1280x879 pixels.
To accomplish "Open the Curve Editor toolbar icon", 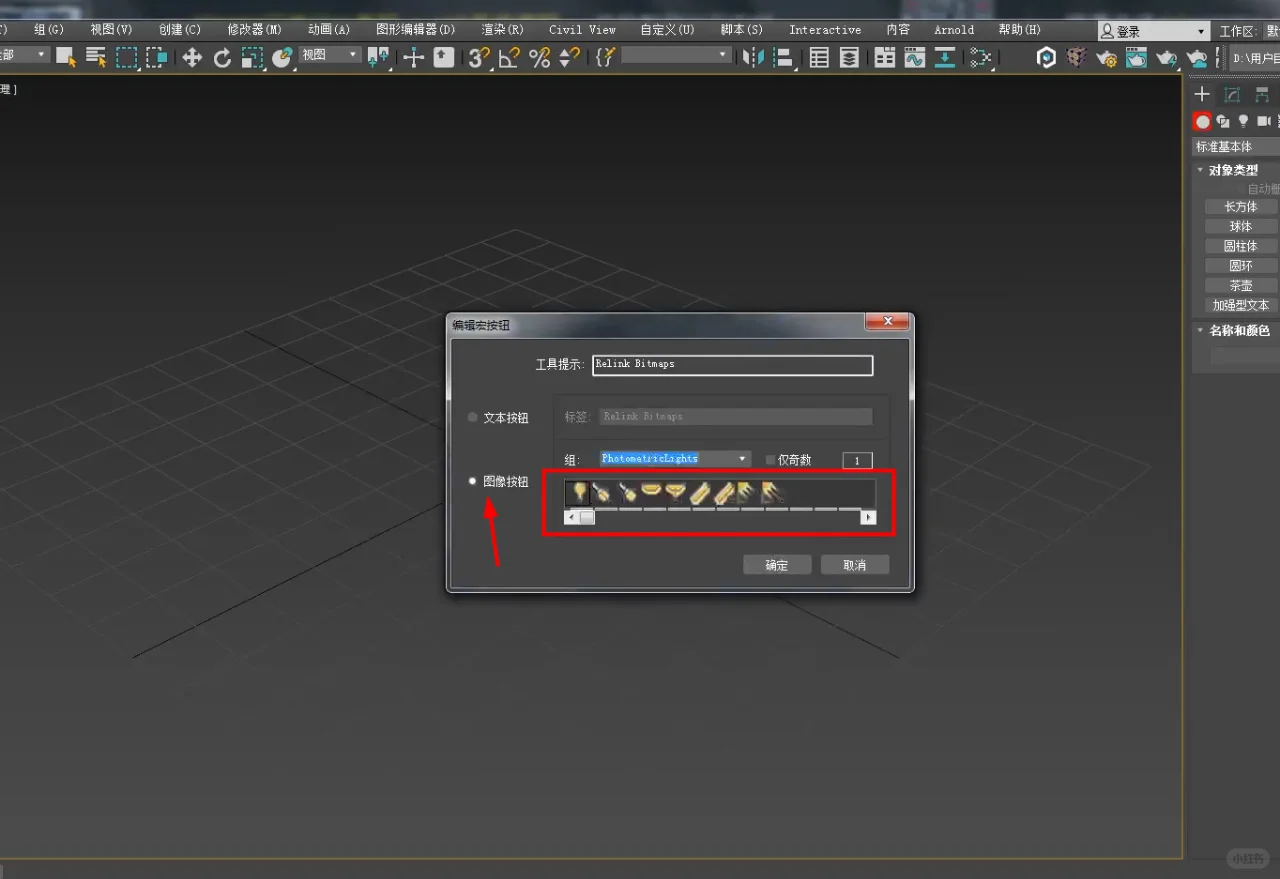I will pos(916,57).
